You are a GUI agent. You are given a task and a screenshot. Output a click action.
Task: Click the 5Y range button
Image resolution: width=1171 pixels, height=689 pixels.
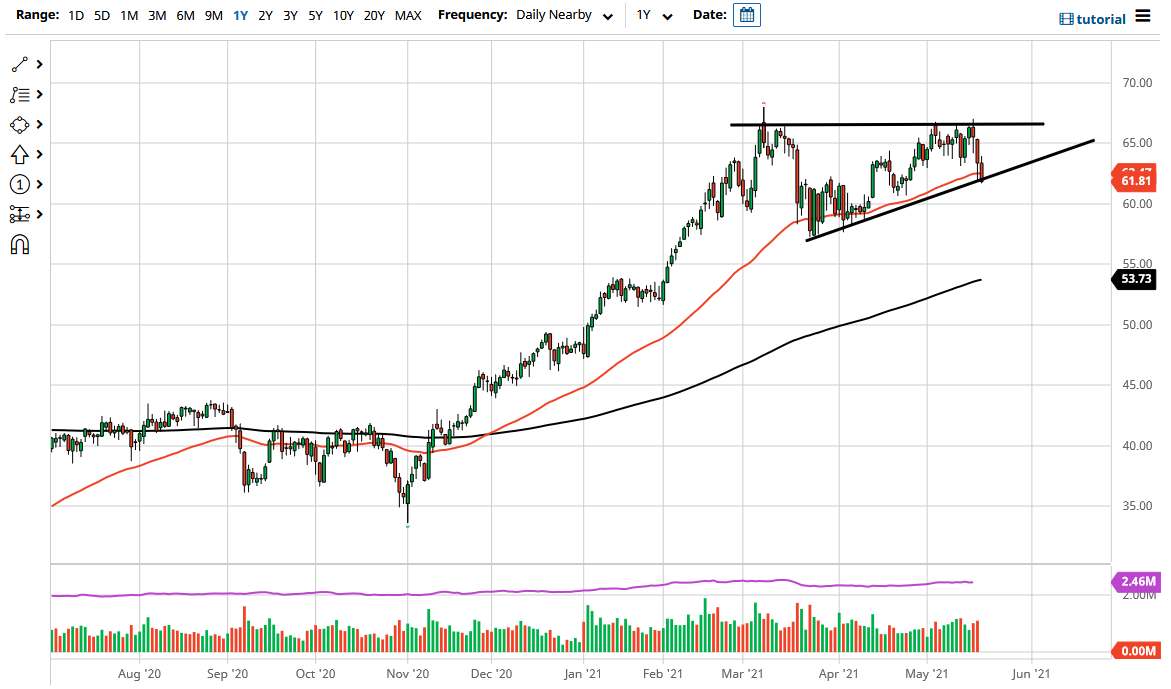(315, 16)
